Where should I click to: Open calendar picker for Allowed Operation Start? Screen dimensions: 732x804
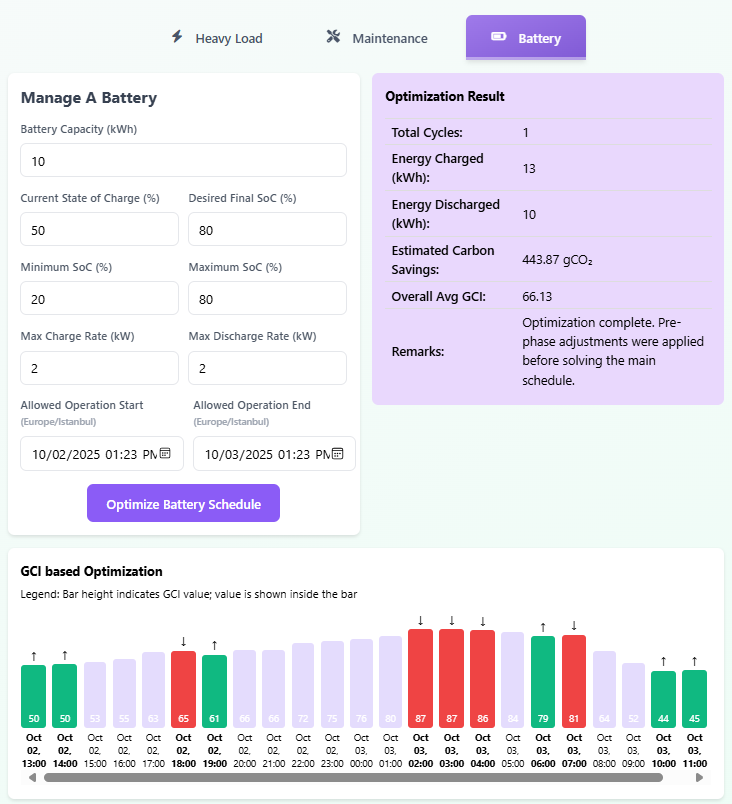(165, 454)
